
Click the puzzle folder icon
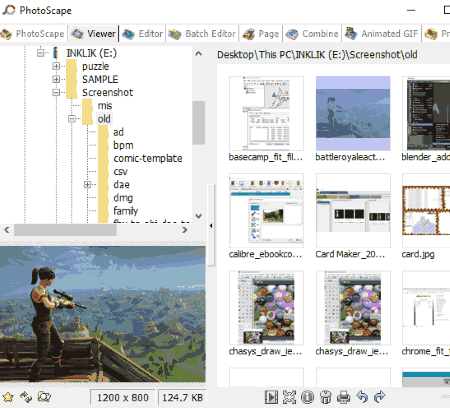[71, 66]
